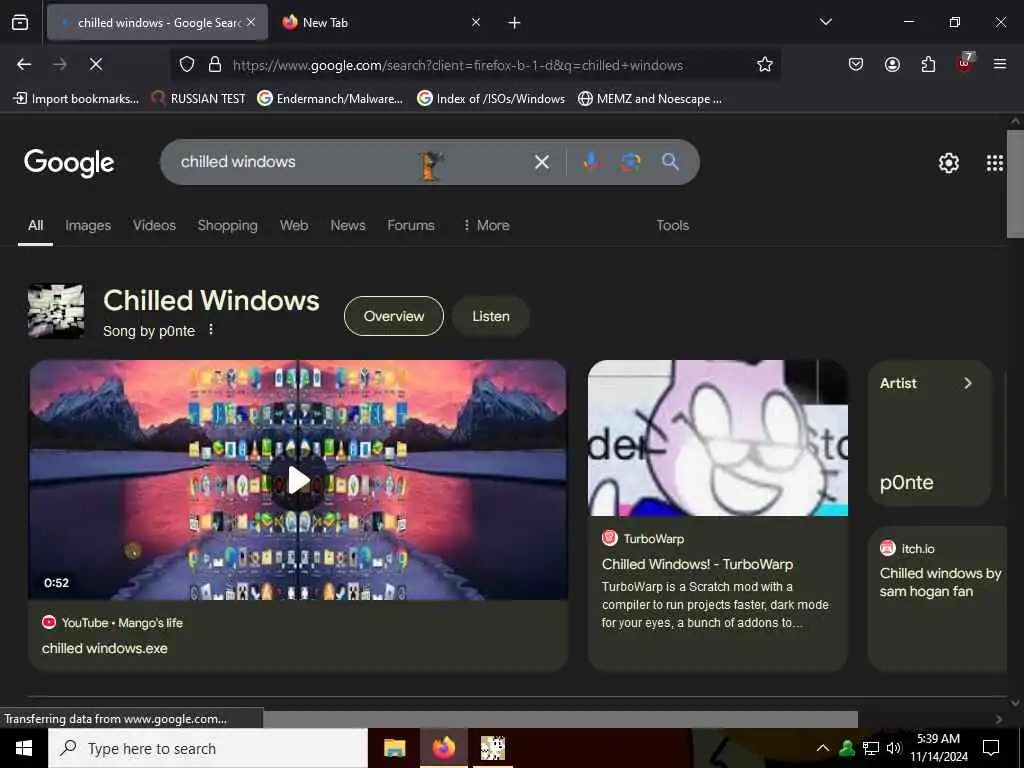The height and width of the screenshot is (768, 1024).
Task: Close the New Tab tab
Action: click(476, 22)
